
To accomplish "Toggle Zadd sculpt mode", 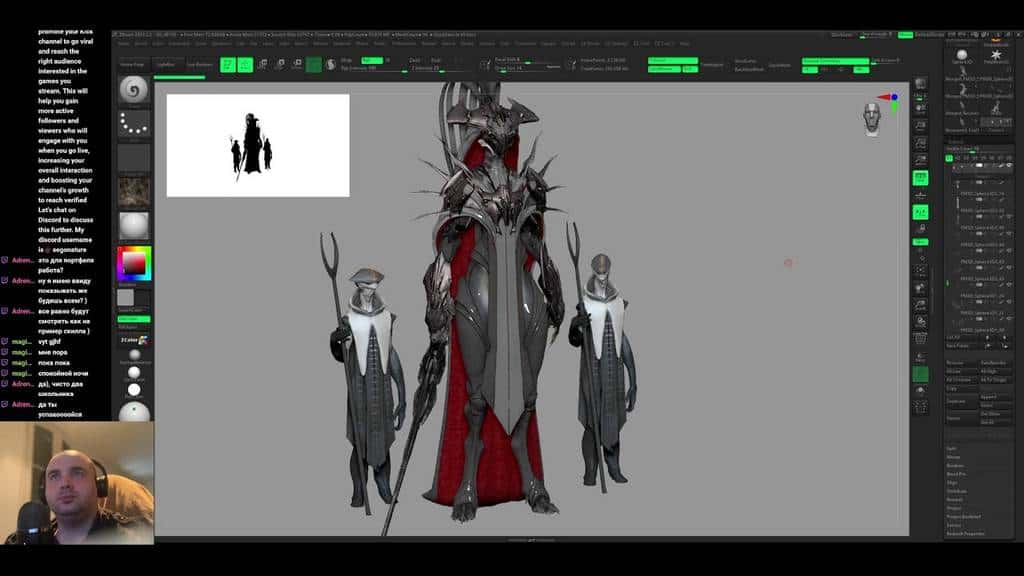I will click(x=415, y=60).
